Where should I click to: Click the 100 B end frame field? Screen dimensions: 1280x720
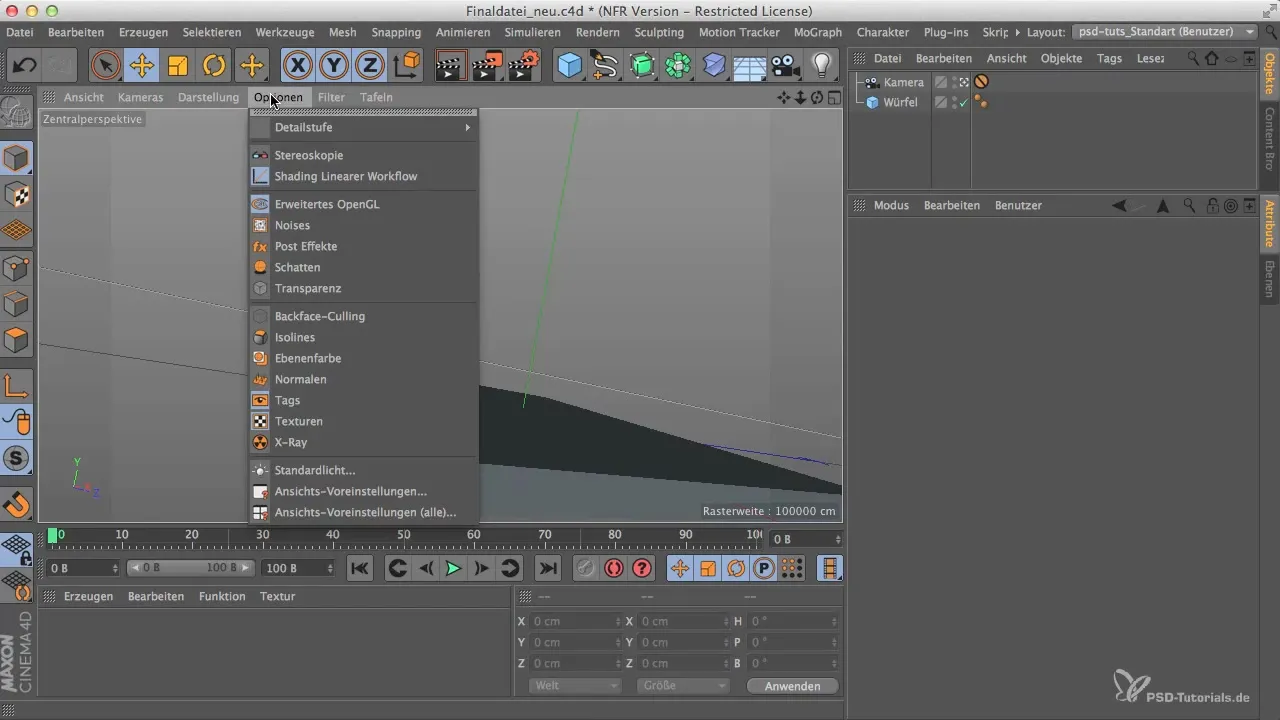tap(298, 568)
